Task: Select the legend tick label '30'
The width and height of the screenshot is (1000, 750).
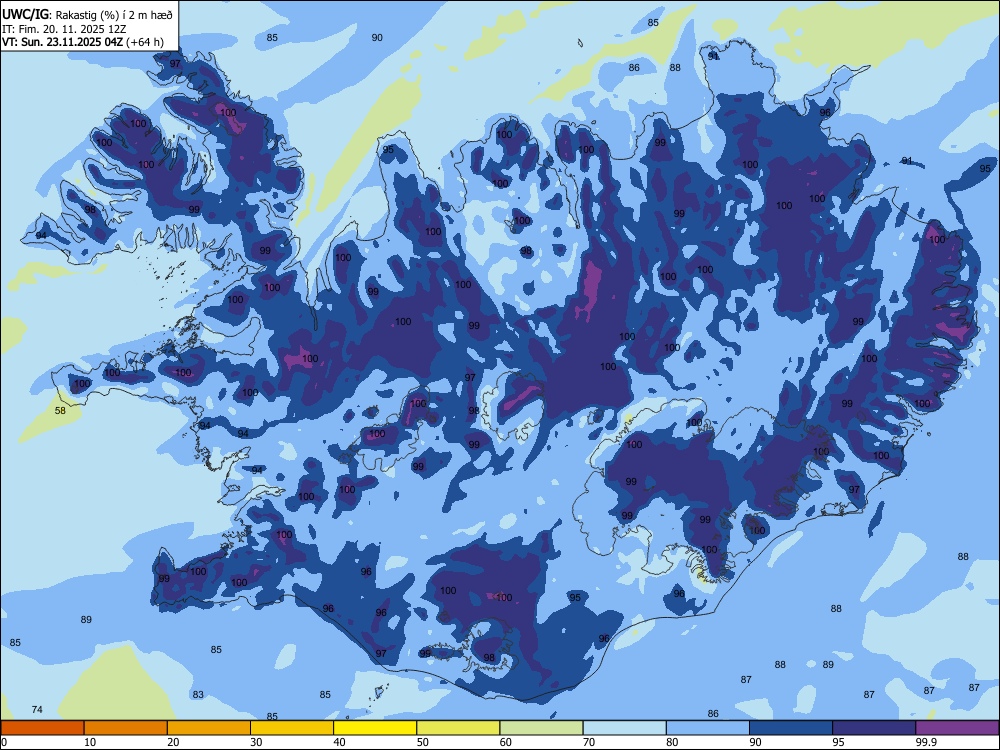Action: coord(256,742)
